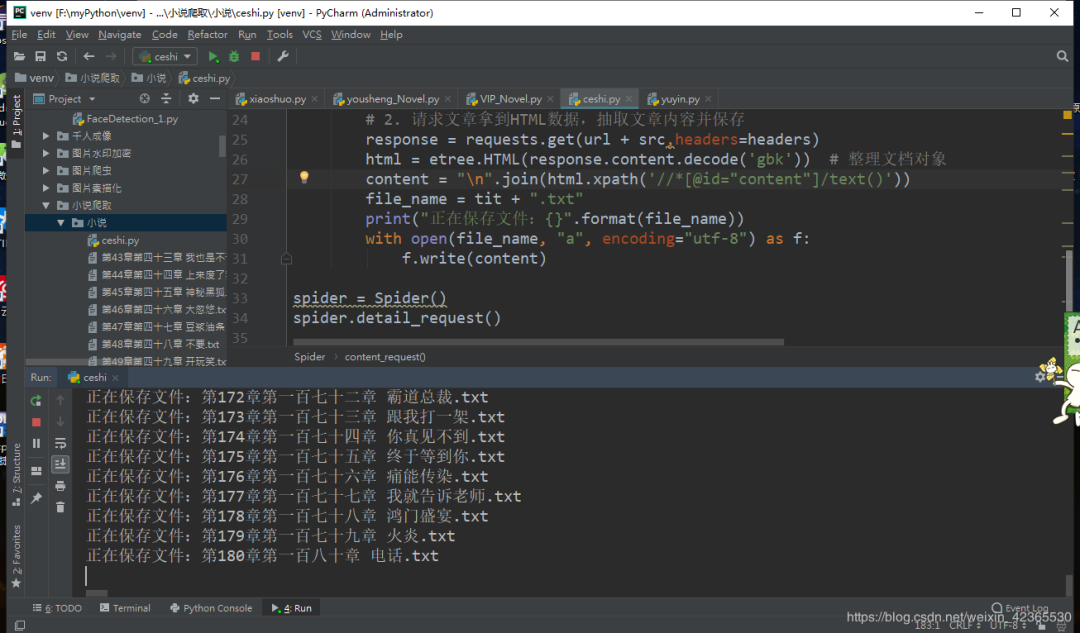1080x633 pixels.
Task: Stop the program with the toolbar red square
Action: point(256,56)
